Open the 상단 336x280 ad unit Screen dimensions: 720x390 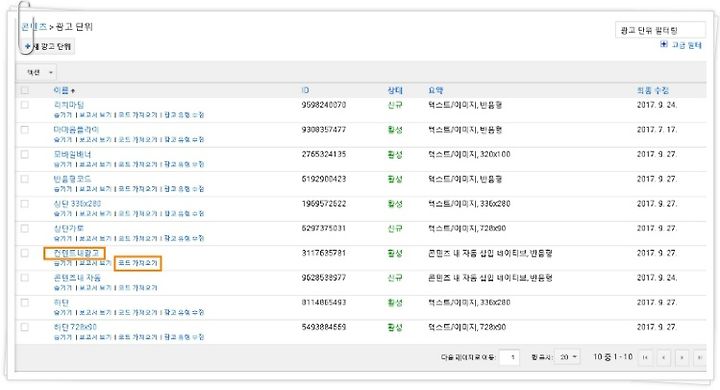[77, 203]
